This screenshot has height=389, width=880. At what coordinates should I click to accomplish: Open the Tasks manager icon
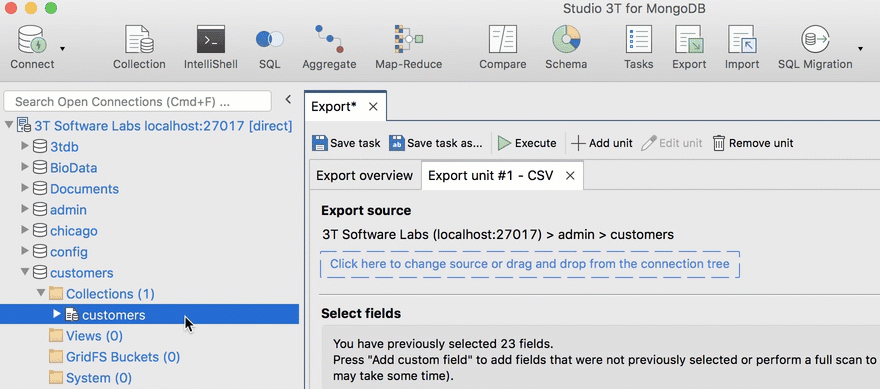pyautogui.click(x=639, y=48)
